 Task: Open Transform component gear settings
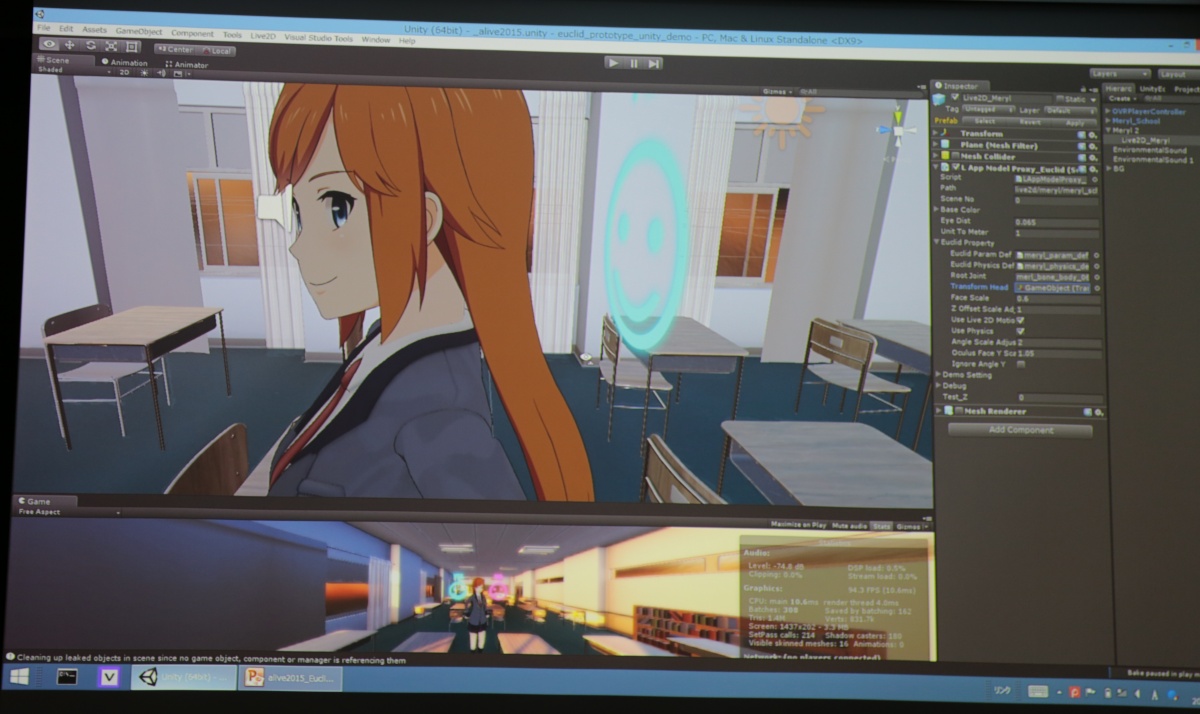pyautogui.click(x=1092, y=133)
